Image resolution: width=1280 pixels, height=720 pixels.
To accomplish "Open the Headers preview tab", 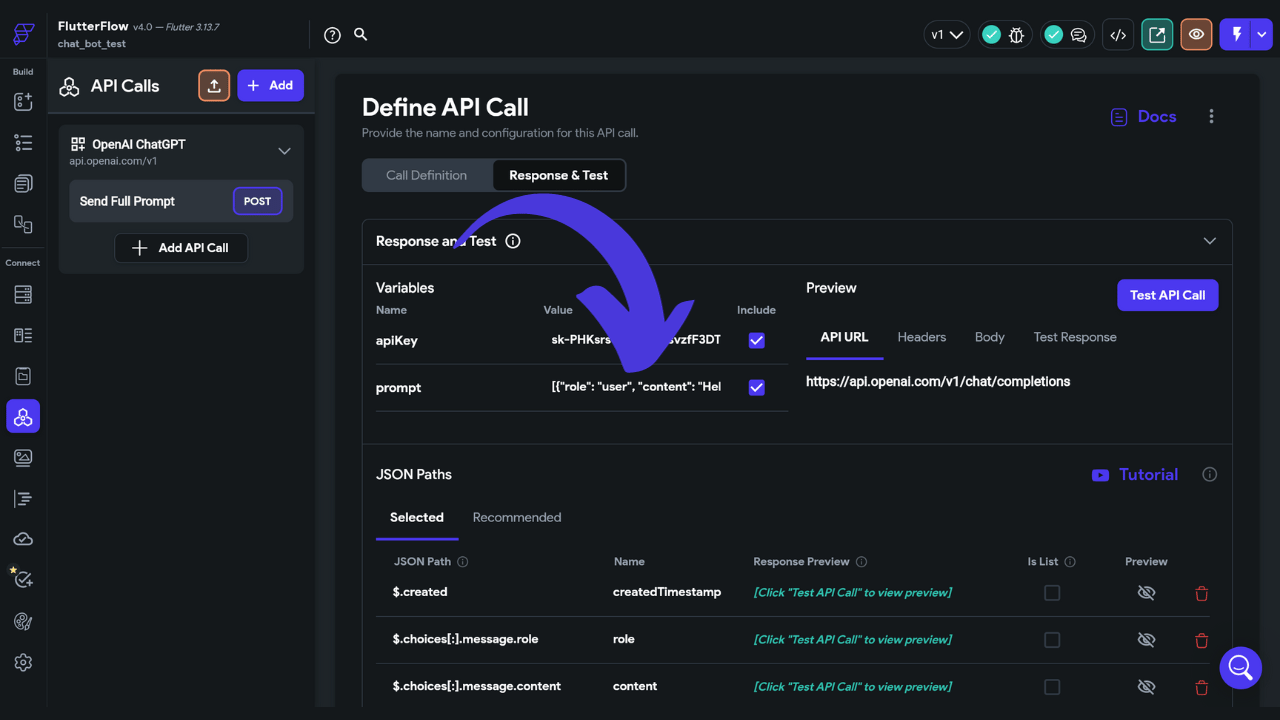I will point(922,338).
